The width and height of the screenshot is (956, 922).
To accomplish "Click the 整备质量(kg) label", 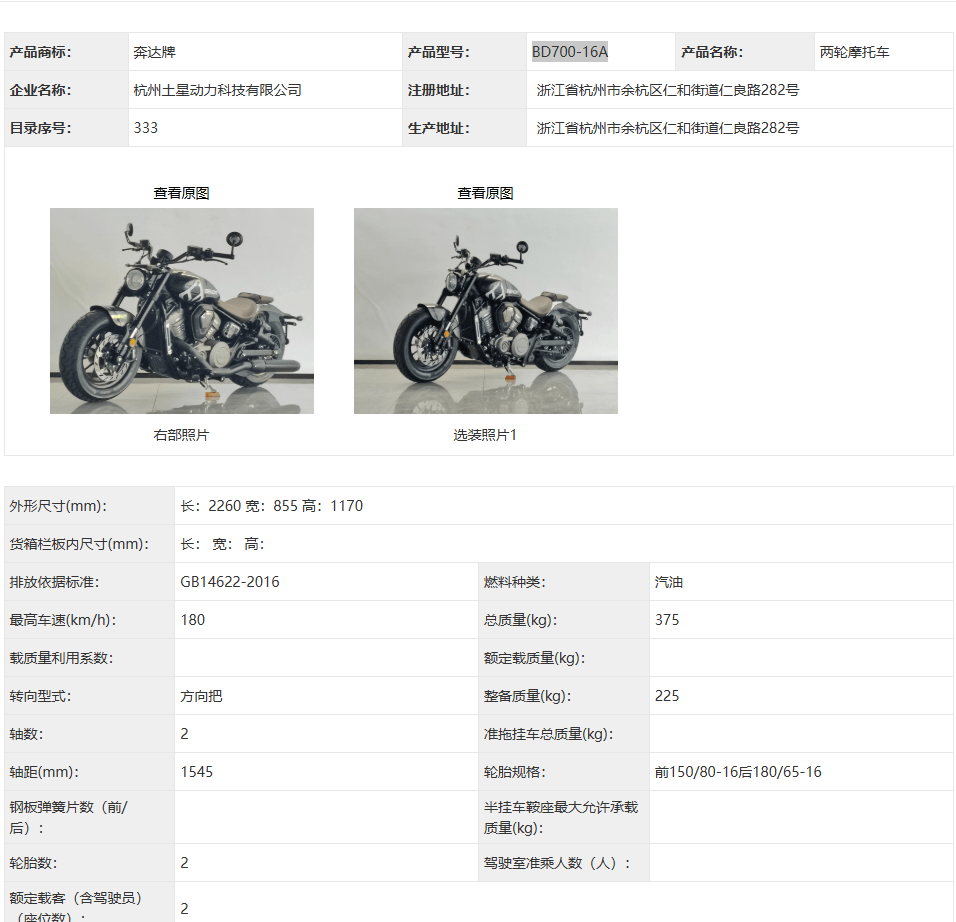I will 527,696.
